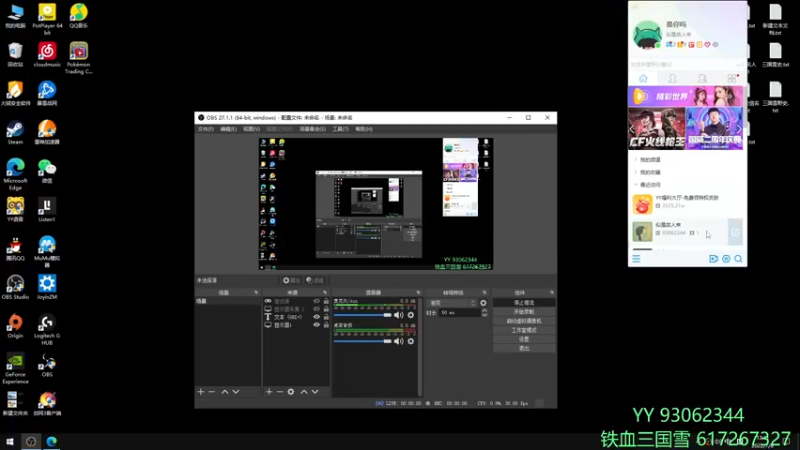Open Logitech G HUB desktop icon
800x450 pixels.
(46, 330)
